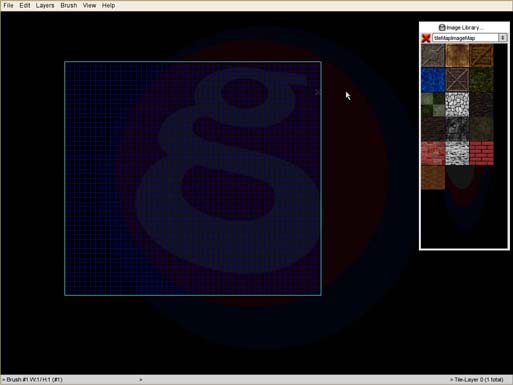
Task: Open the Help menu
Action: (108, 5)
